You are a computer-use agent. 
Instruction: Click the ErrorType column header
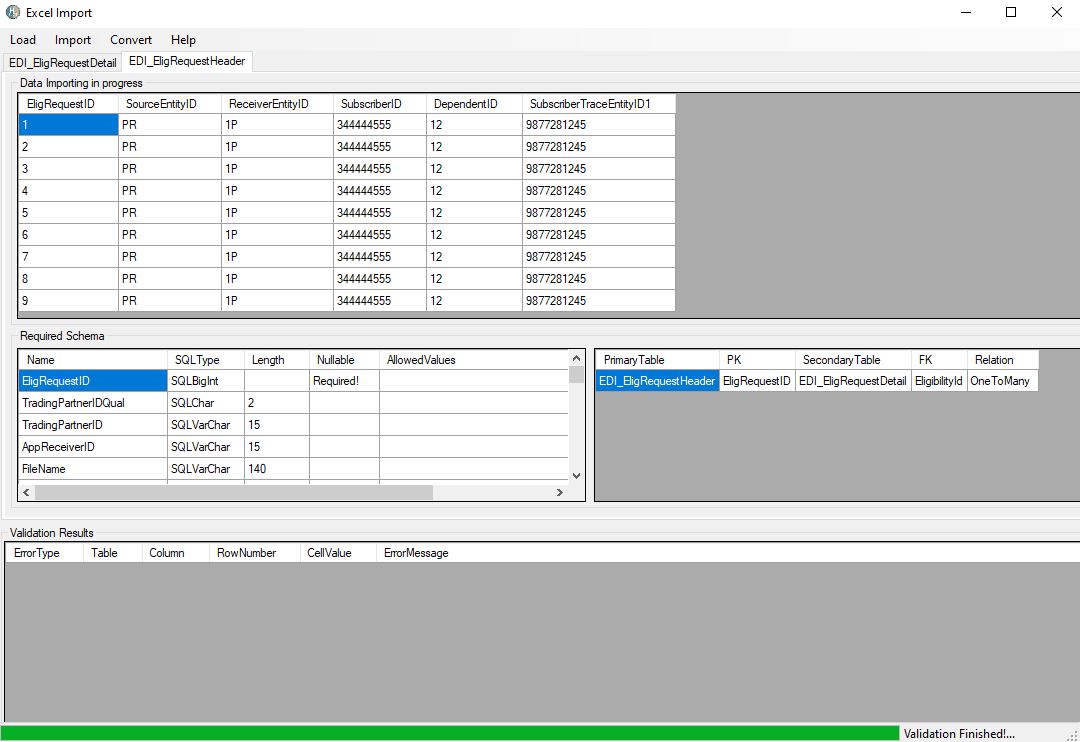45,553
